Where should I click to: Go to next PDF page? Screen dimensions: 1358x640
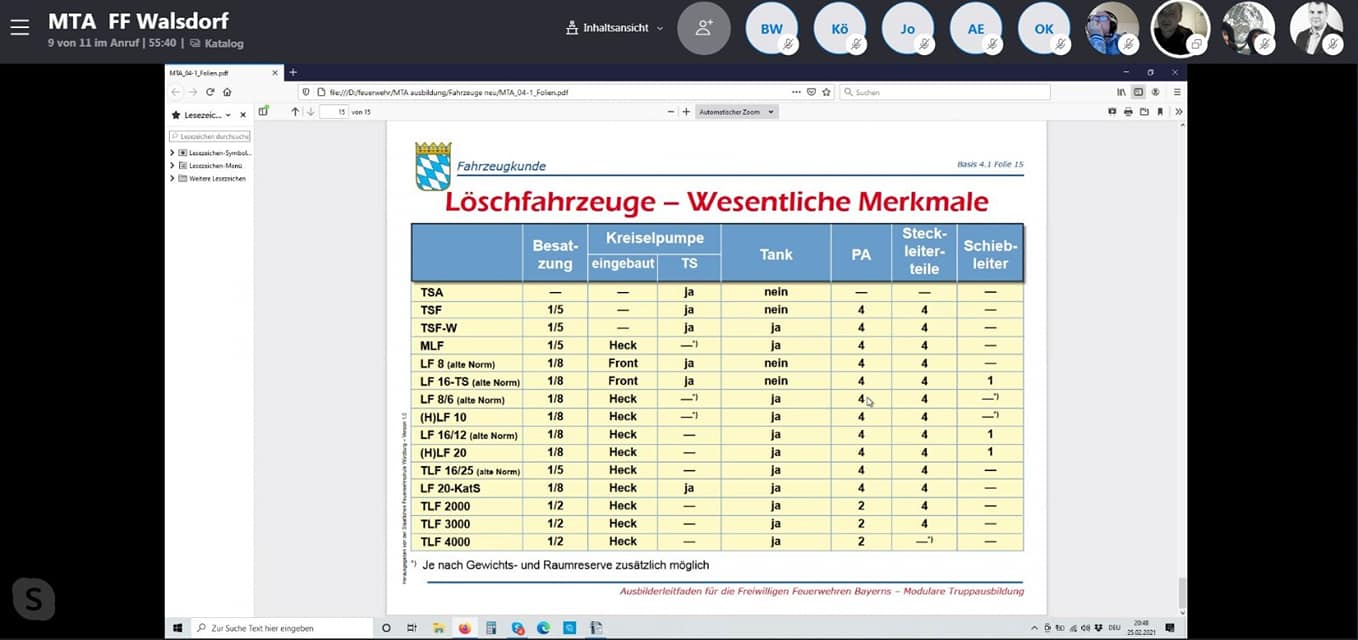(x=310, y=112)
